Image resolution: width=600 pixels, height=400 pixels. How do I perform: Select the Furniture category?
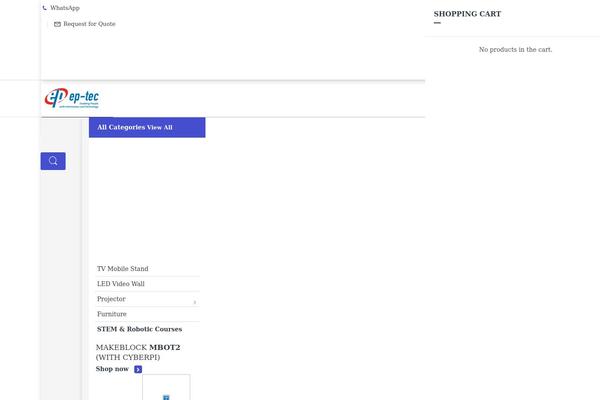tap(111, 314)
